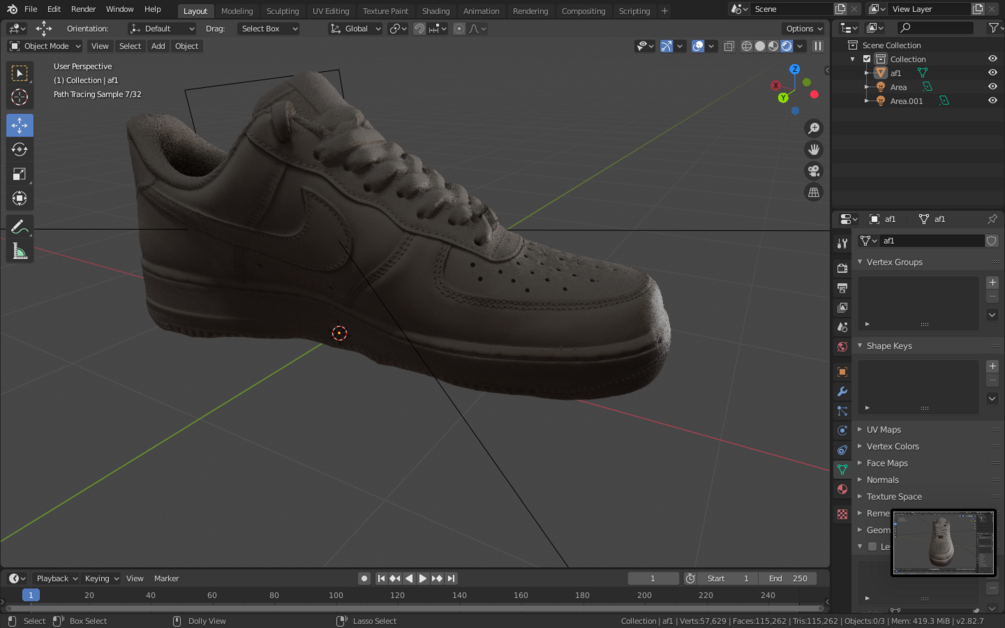Hide the af1 object in outliner

coord(992,72)
